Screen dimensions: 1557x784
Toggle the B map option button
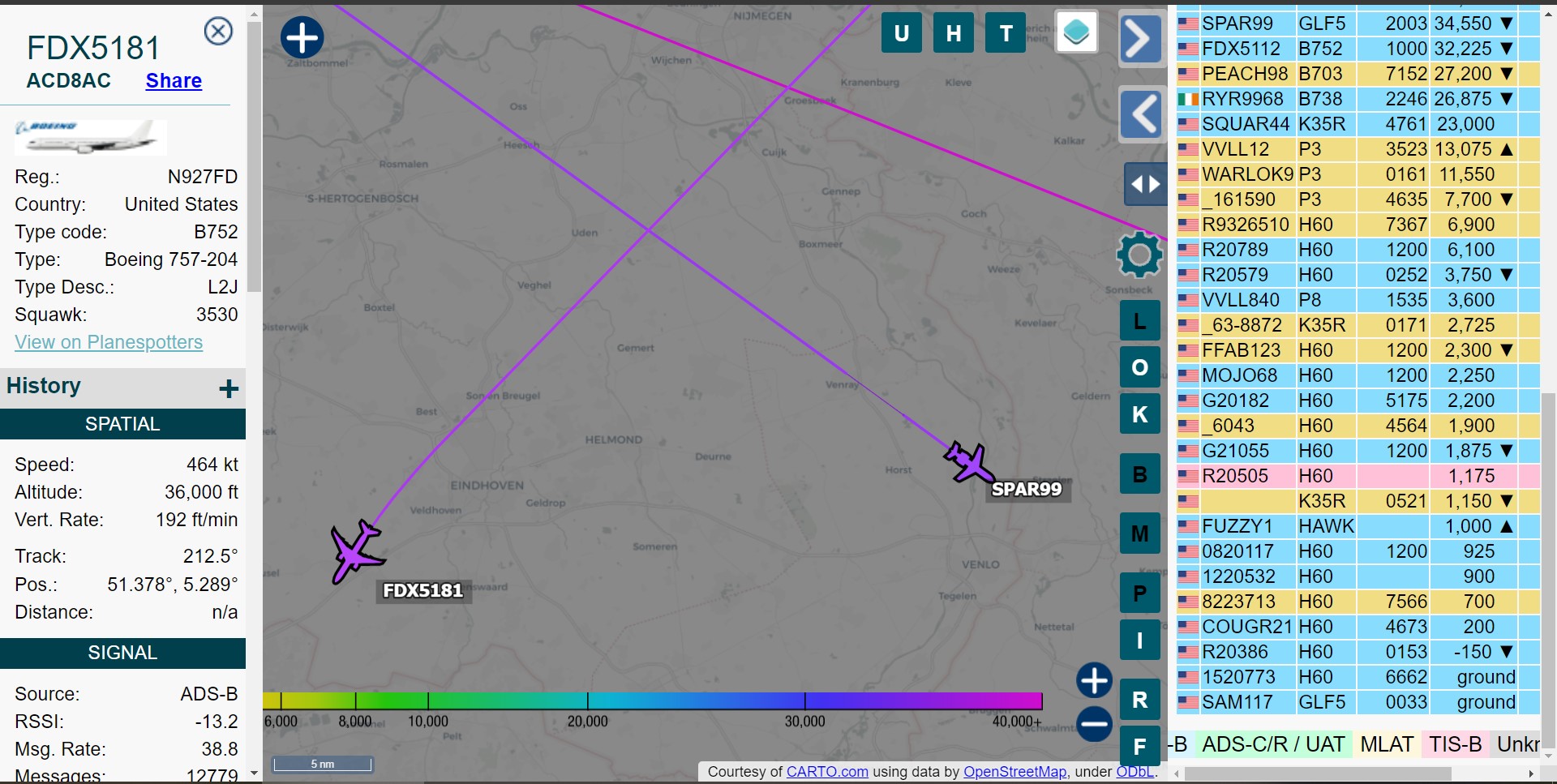pos(1139,474)
